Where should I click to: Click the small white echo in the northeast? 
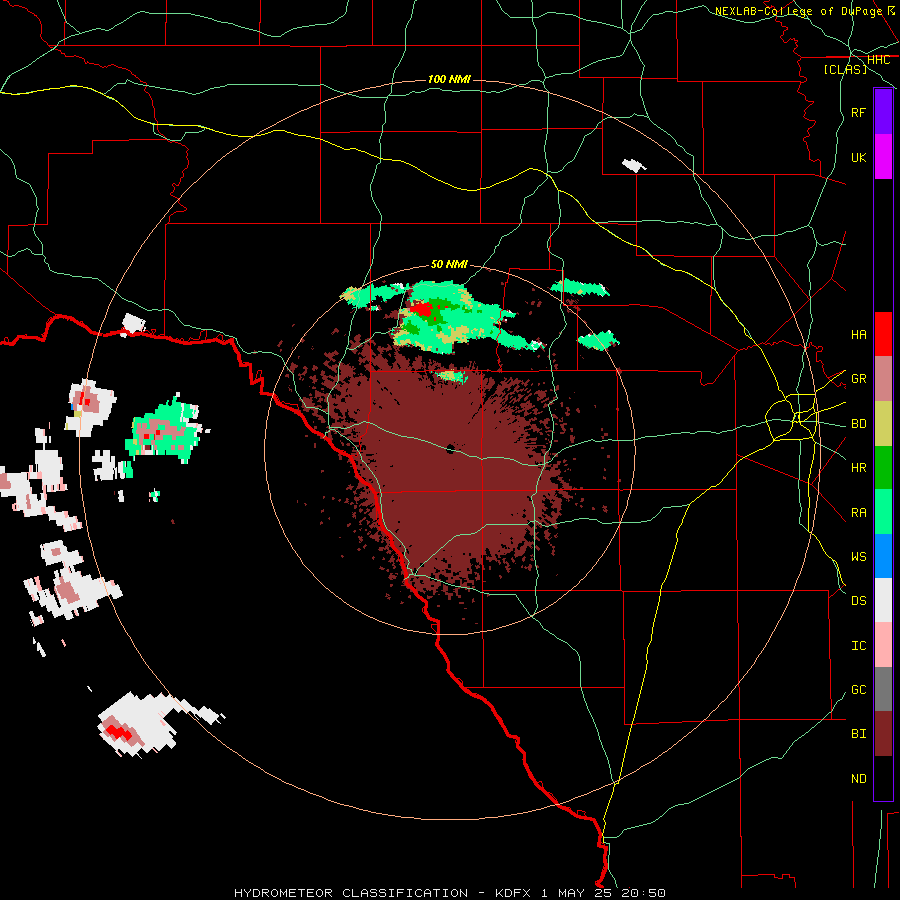coord(634,166)
